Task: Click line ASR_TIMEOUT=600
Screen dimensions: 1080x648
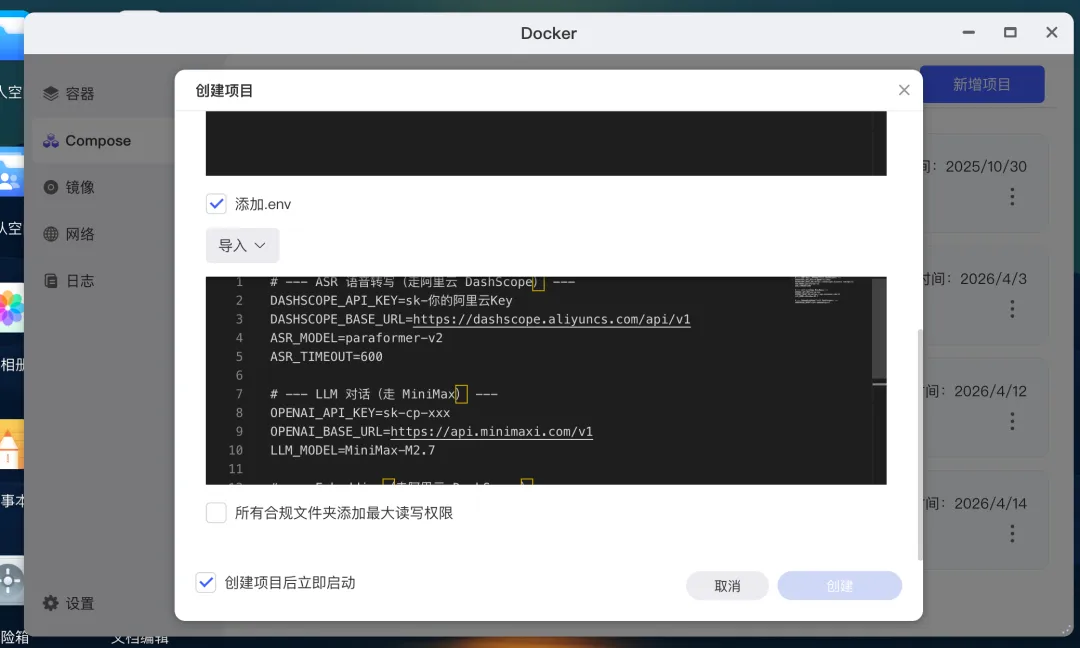Action: click(x=326, y=356)
